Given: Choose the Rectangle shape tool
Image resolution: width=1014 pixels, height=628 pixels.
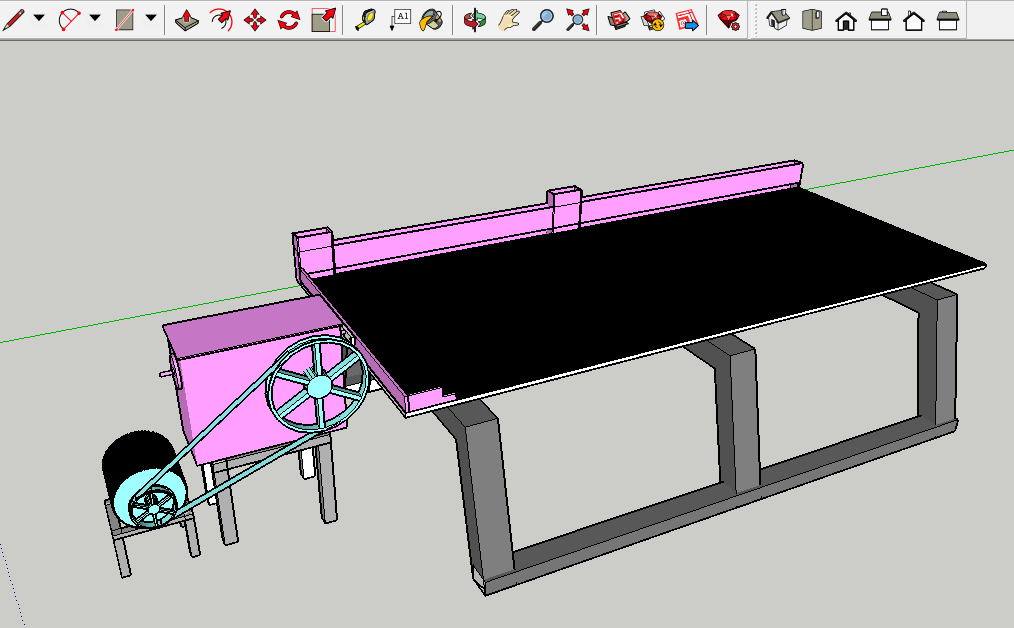Looking at the screenshot, I should [x=125, y=18].
